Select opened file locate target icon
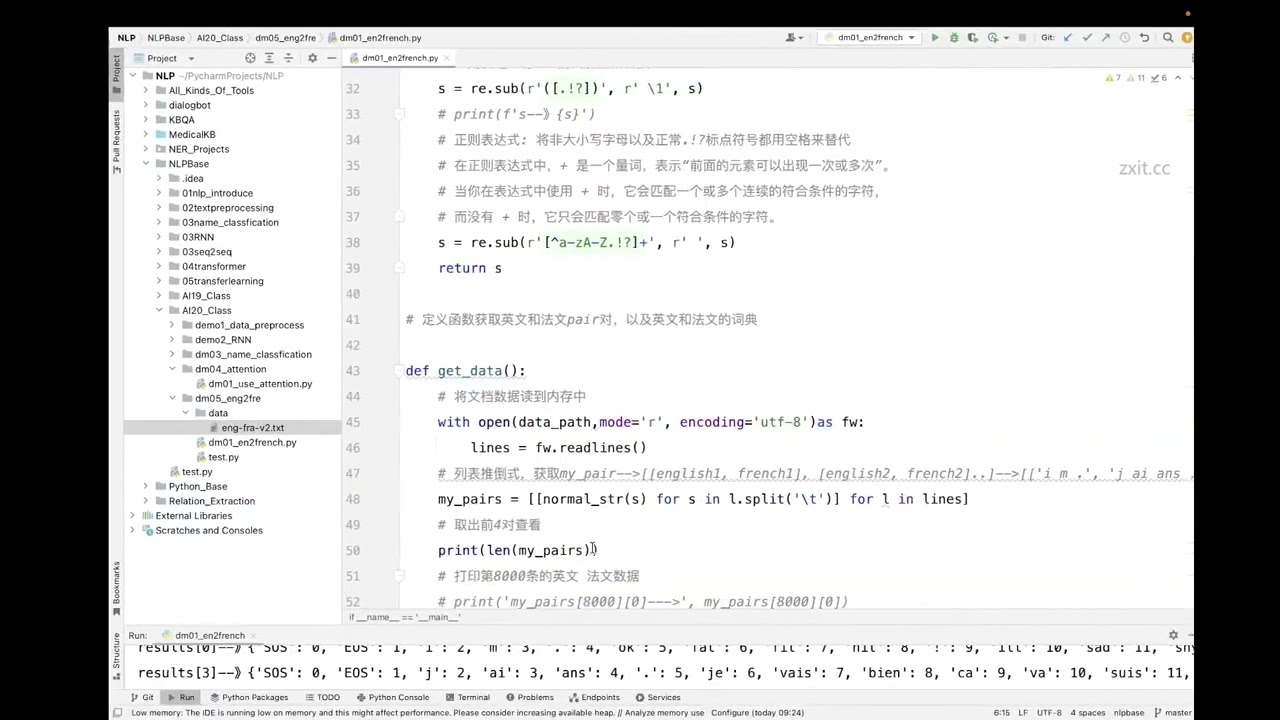The width and height of the screenshot is (1280, 720). [x=250, y=58]
